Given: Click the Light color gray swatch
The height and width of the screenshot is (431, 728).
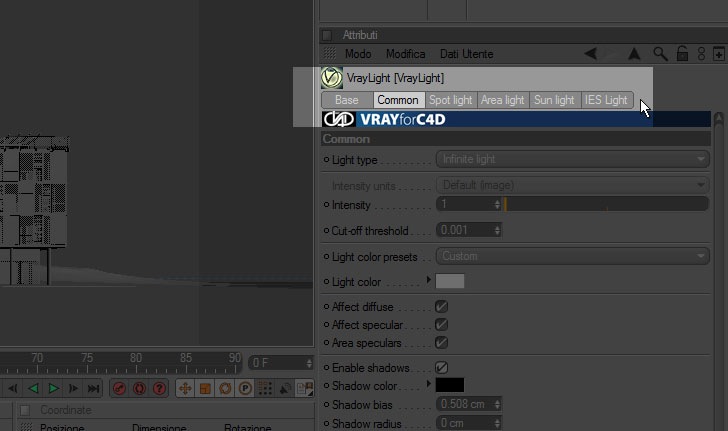Looking at the screenshot, I should click(x=449, y=281).
